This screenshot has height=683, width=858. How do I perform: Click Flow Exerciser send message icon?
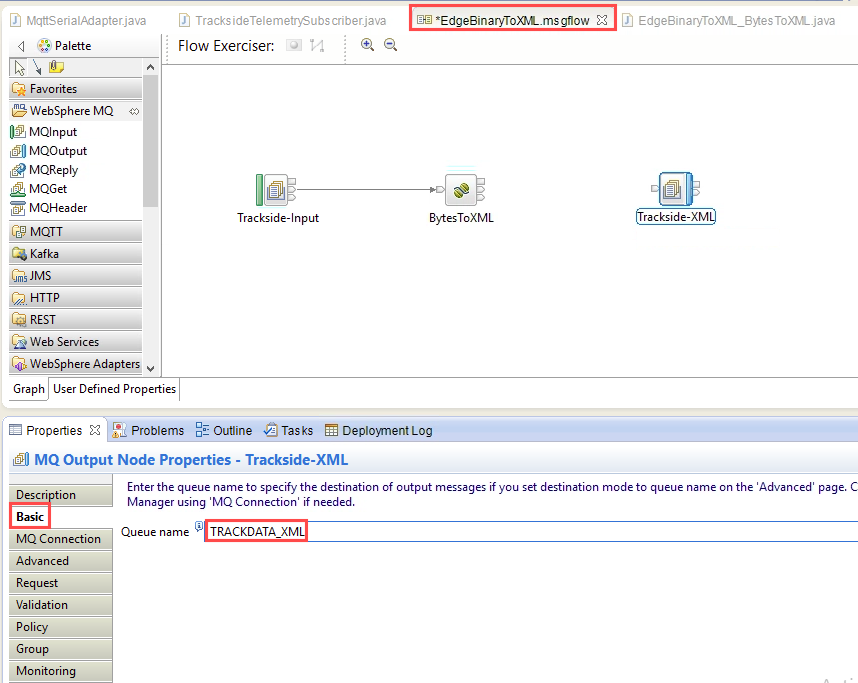(317, 45)
